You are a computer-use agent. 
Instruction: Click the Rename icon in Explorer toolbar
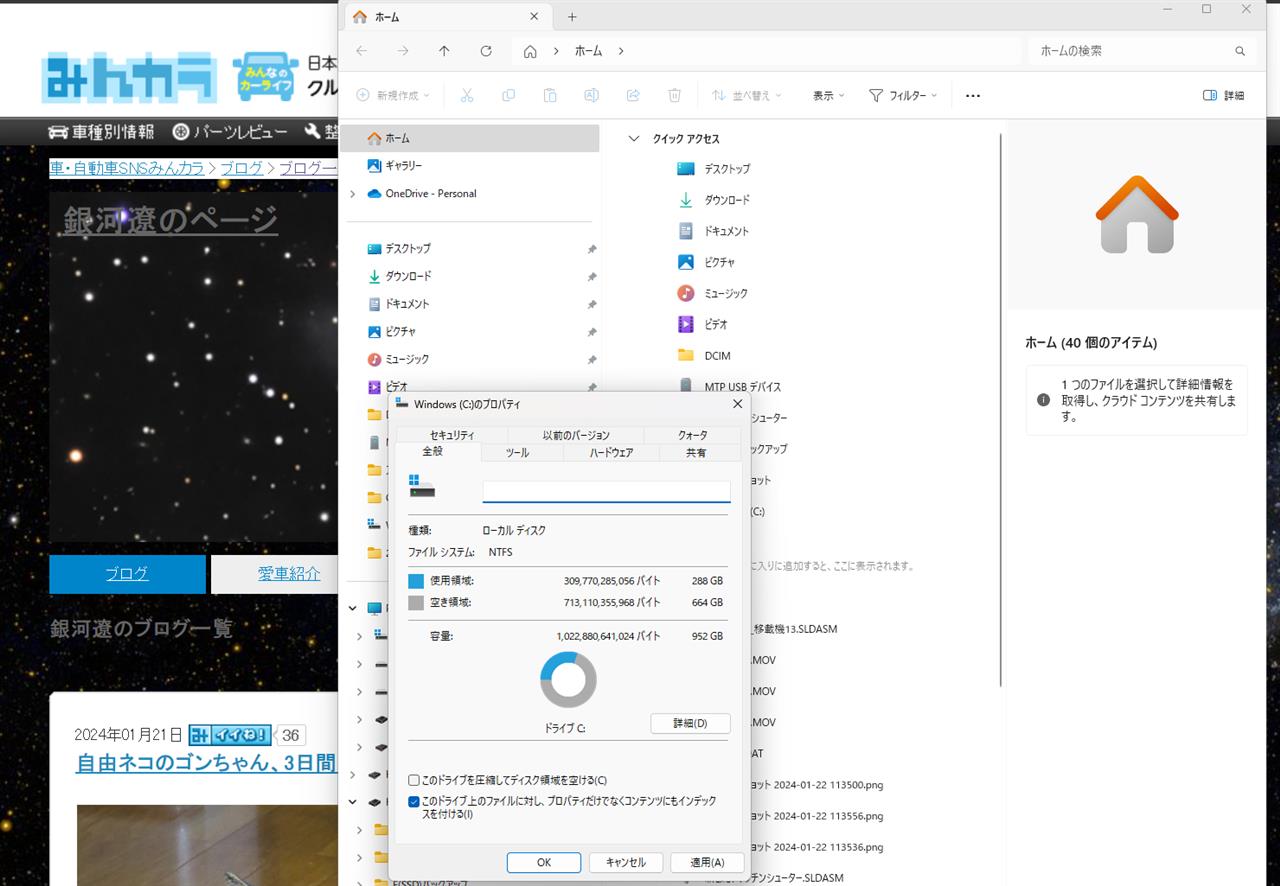coord(591,95)
